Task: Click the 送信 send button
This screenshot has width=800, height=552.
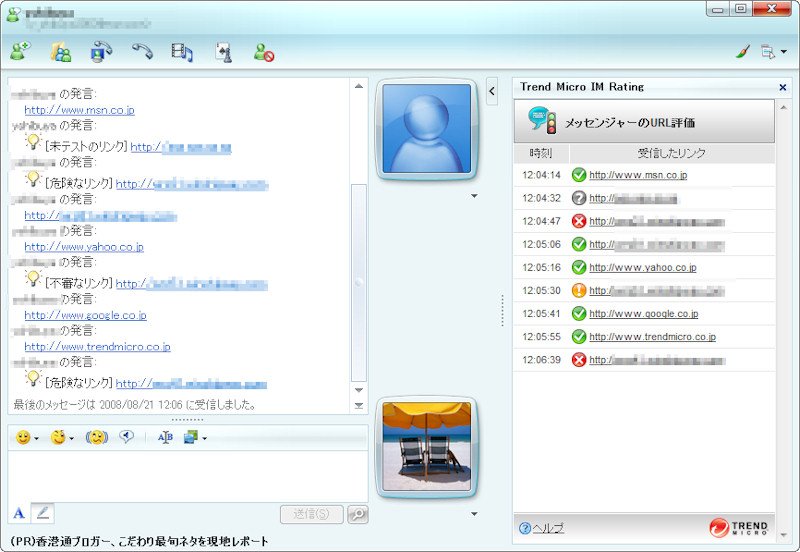Action: click(312, 514)
